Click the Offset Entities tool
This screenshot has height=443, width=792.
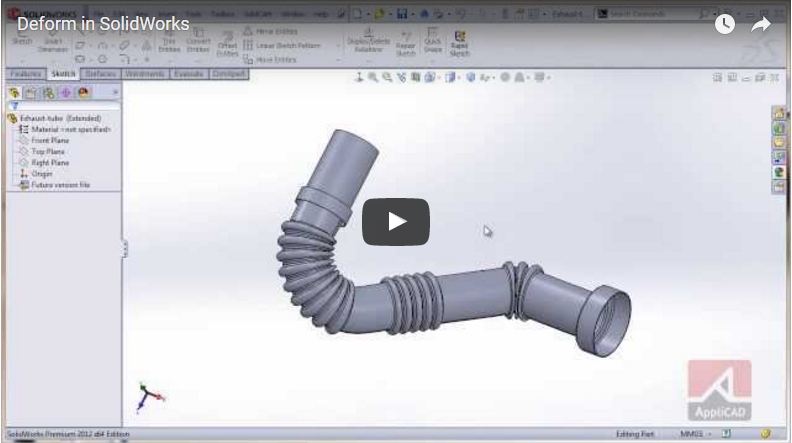point(227,44)
